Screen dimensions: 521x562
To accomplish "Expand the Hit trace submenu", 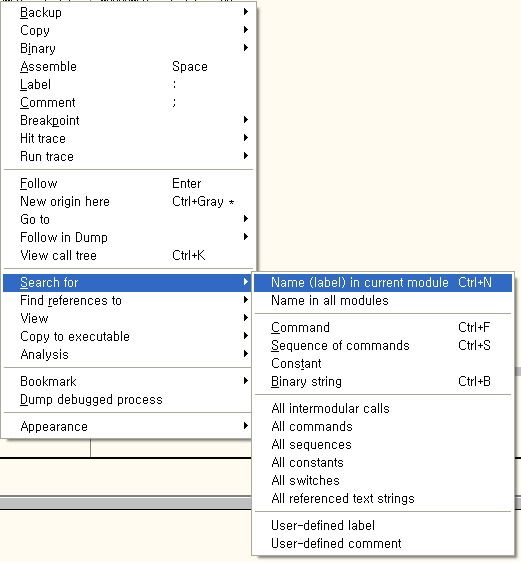I will click(x=128, y=138).
